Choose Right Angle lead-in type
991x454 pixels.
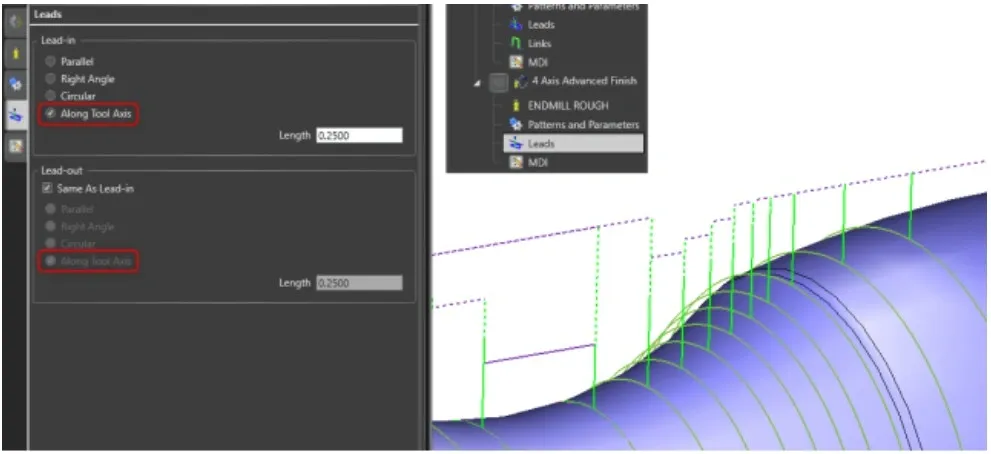[51, 79]
